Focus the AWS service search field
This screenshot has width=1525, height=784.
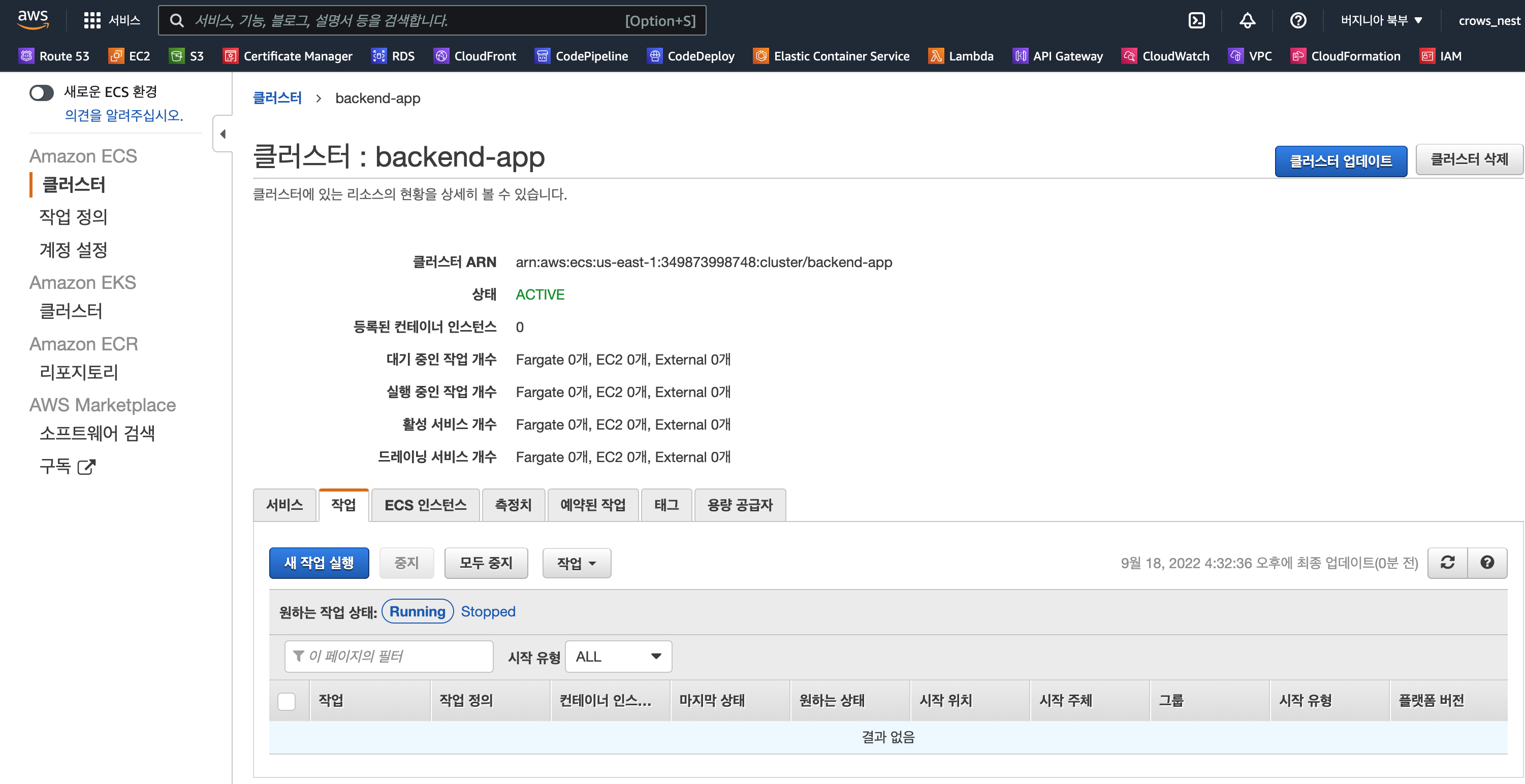pos(432,21)
